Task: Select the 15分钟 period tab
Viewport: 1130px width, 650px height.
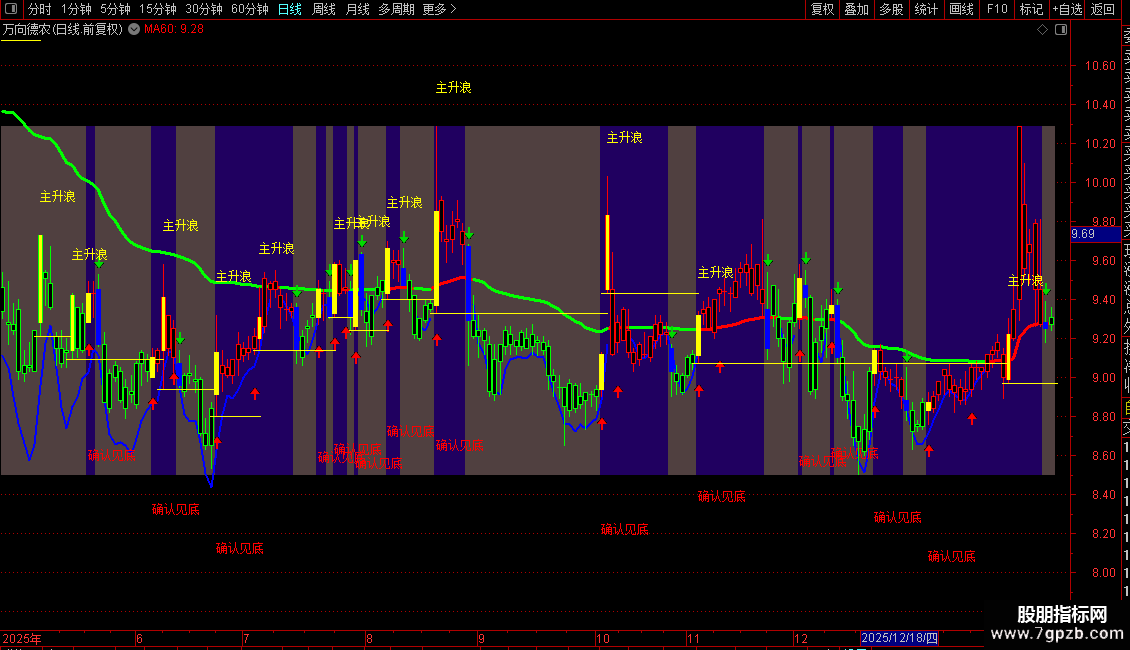Action: (x=158, y=9)
